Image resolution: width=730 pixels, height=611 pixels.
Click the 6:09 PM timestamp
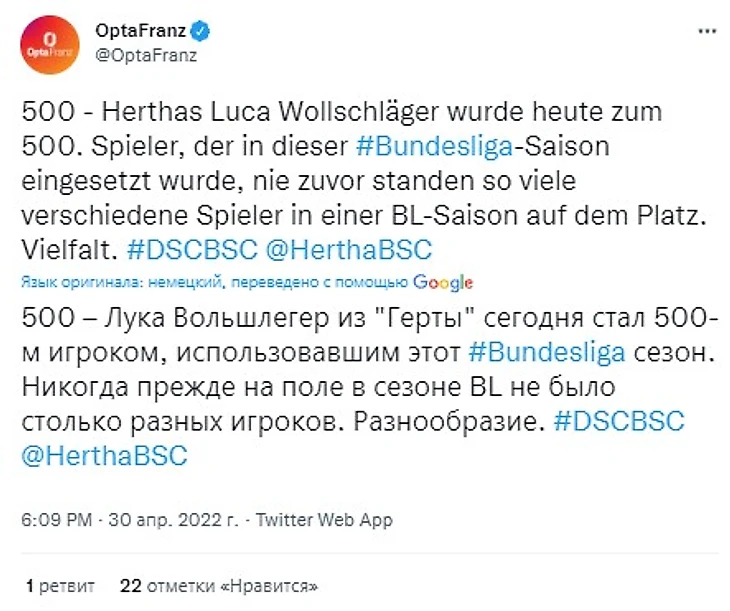pyautogui.click(x=56, y=520)
